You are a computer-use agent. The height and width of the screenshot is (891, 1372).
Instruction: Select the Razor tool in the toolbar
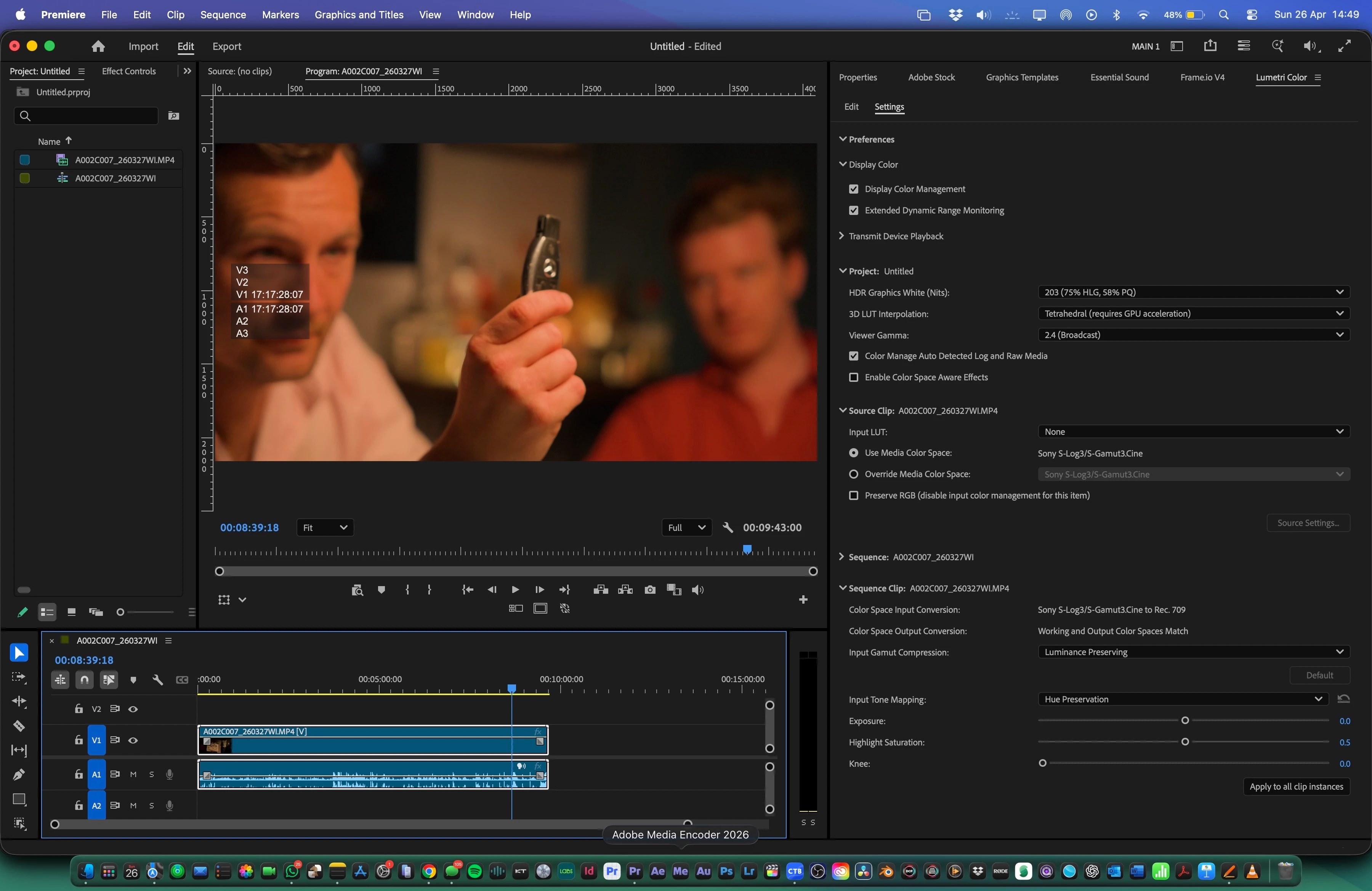(x=18, y=726)
